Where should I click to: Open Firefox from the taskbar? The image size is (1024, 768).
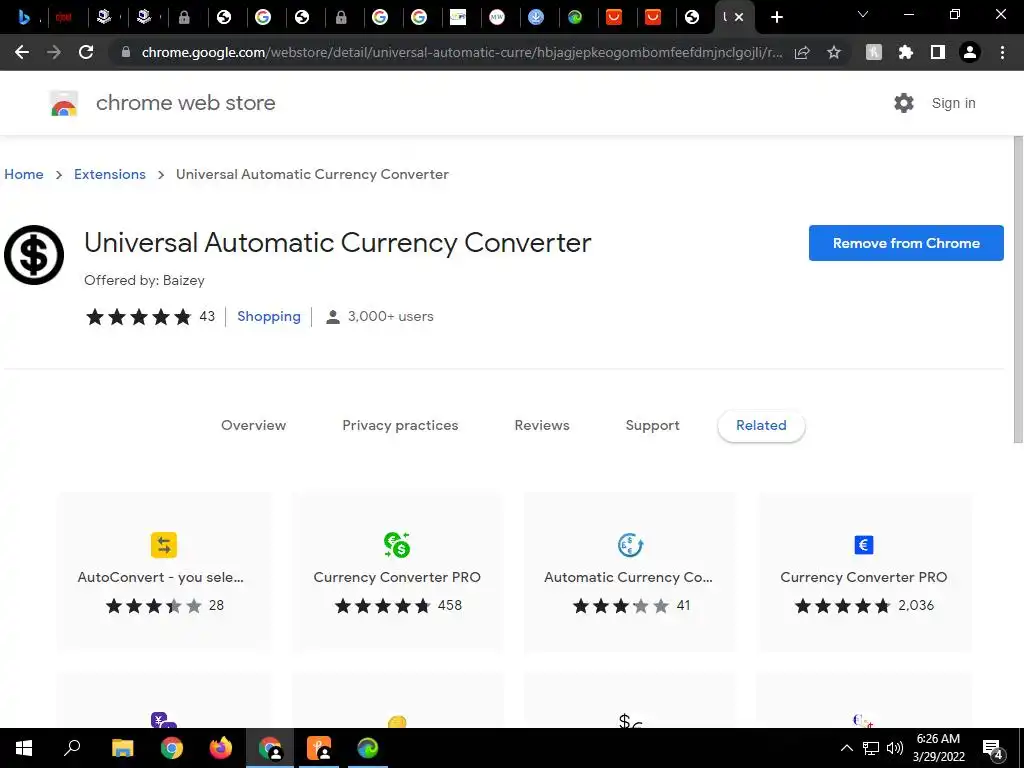(x=221, y=748)
